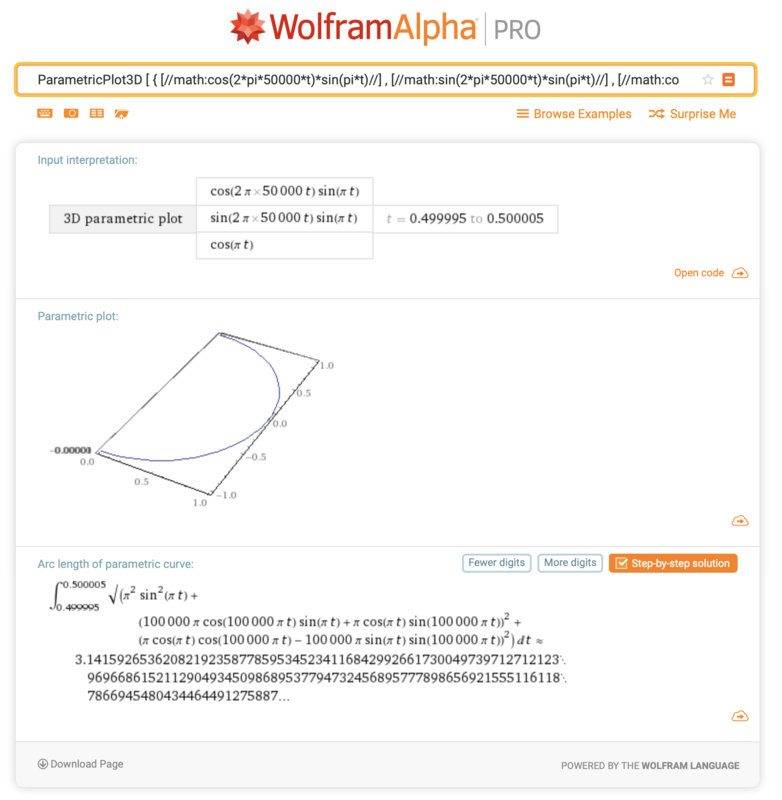This screenshot has height=800, width=782.
Task: Click the Wolfram Language footer link
Action: (690, 766)
